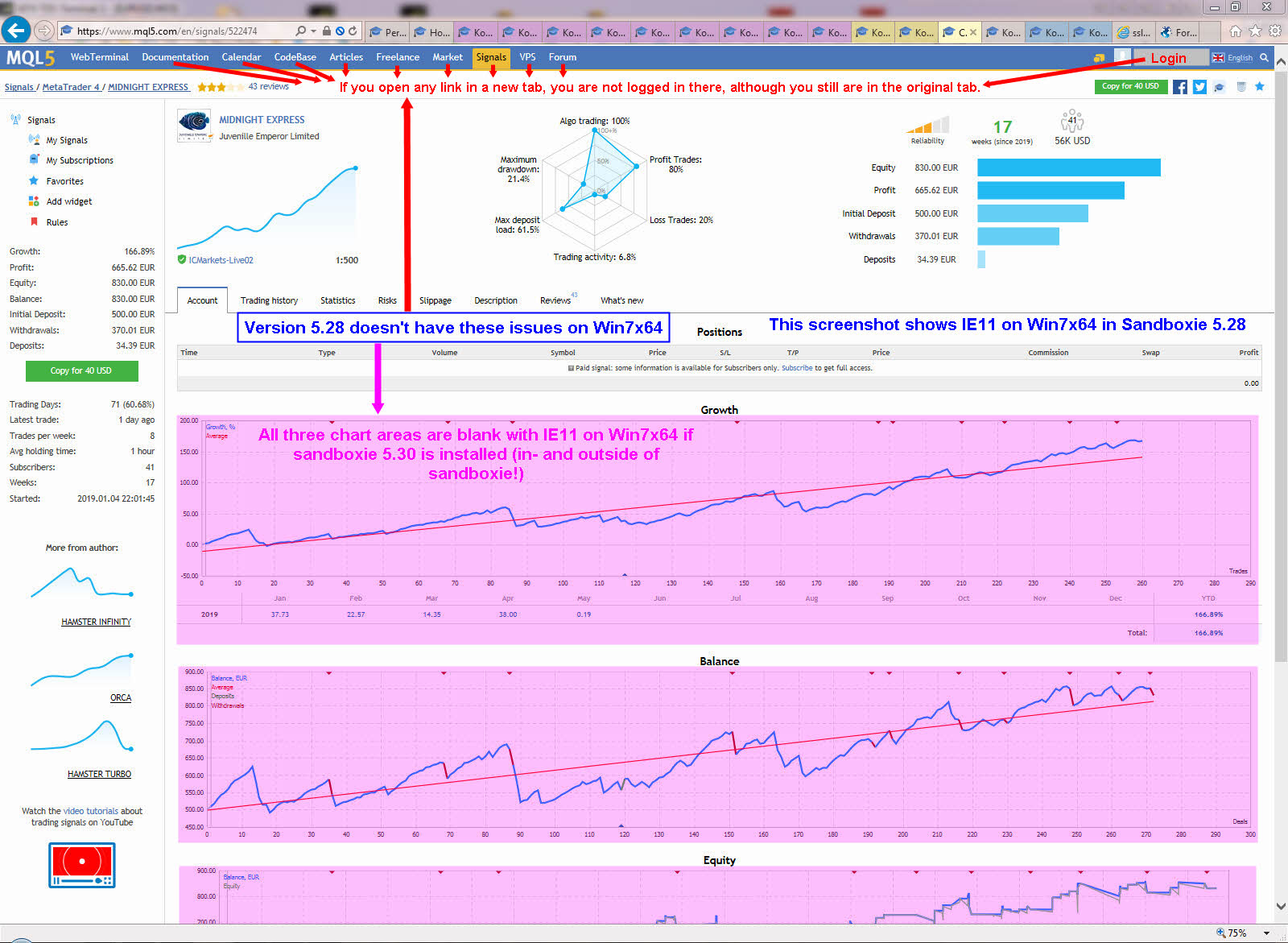This screenshot has height=943, width=1288.
Task: Open the 75% zoom level dropdown
Action: [x=1267, y=933]
